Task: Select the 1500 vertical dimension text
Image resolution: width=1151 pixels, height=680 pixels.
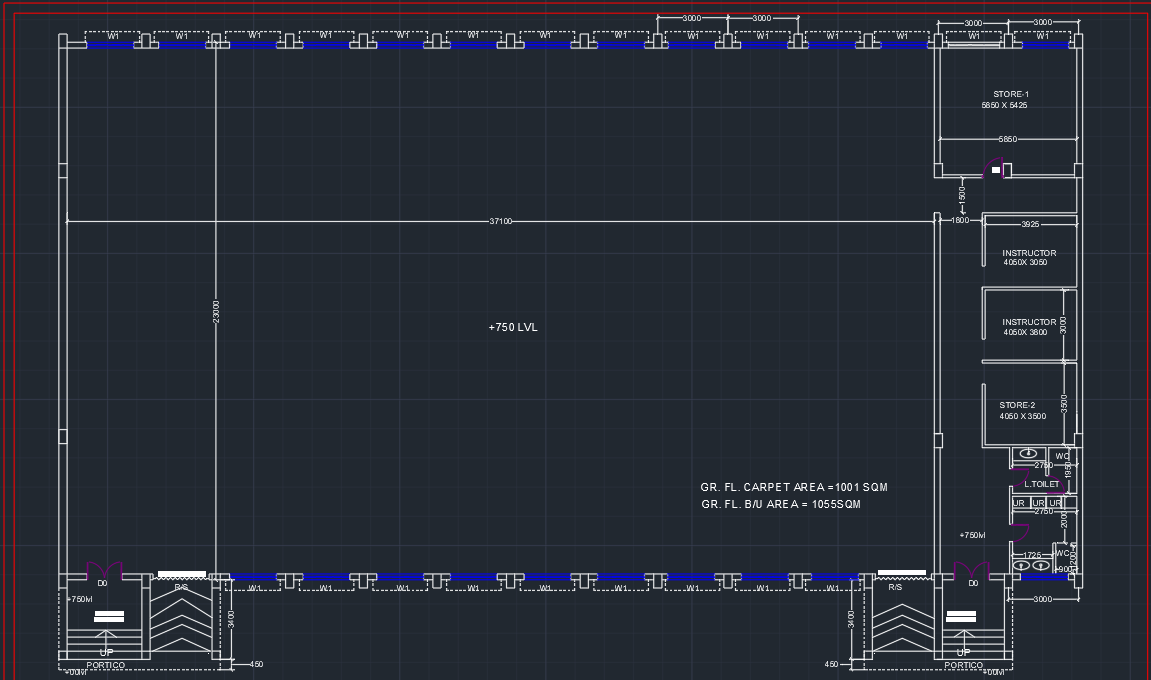Action: click(962, 196)
